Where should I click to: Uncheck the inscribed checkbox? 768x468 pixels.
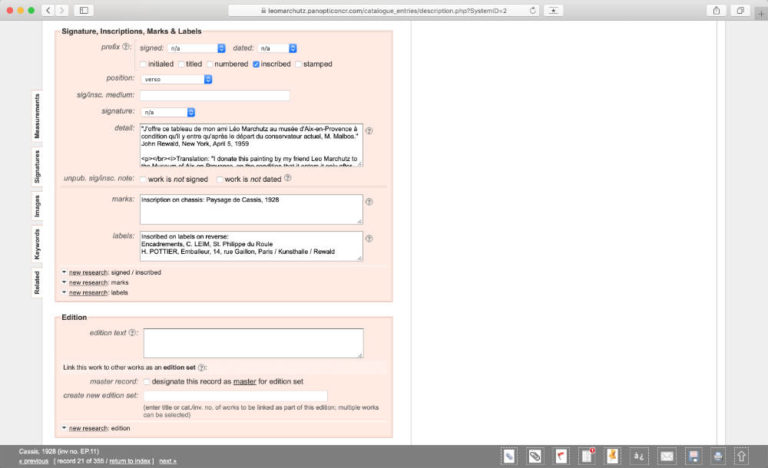coord(256,64)
